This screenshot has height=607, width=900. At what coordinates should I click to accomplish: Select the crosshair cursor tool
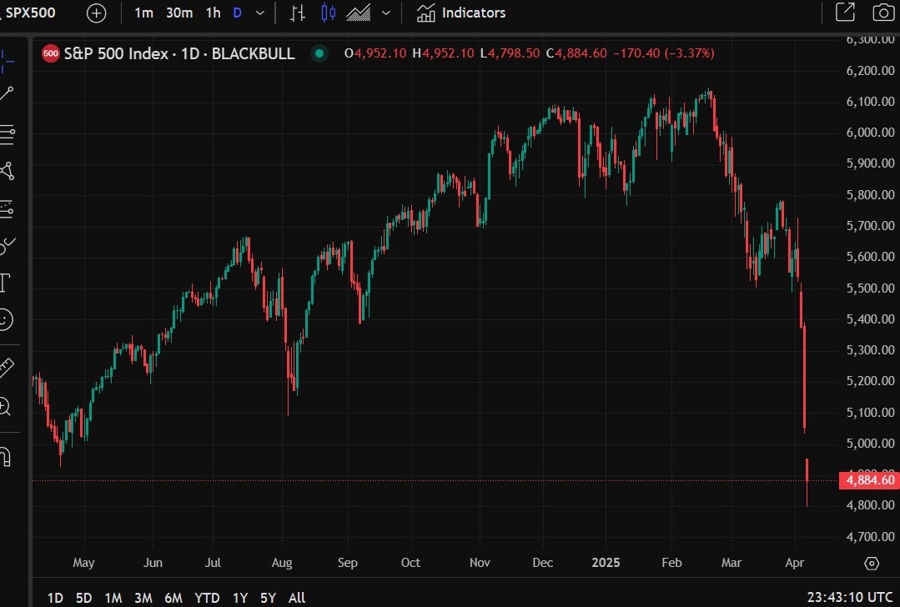point(7,61)
